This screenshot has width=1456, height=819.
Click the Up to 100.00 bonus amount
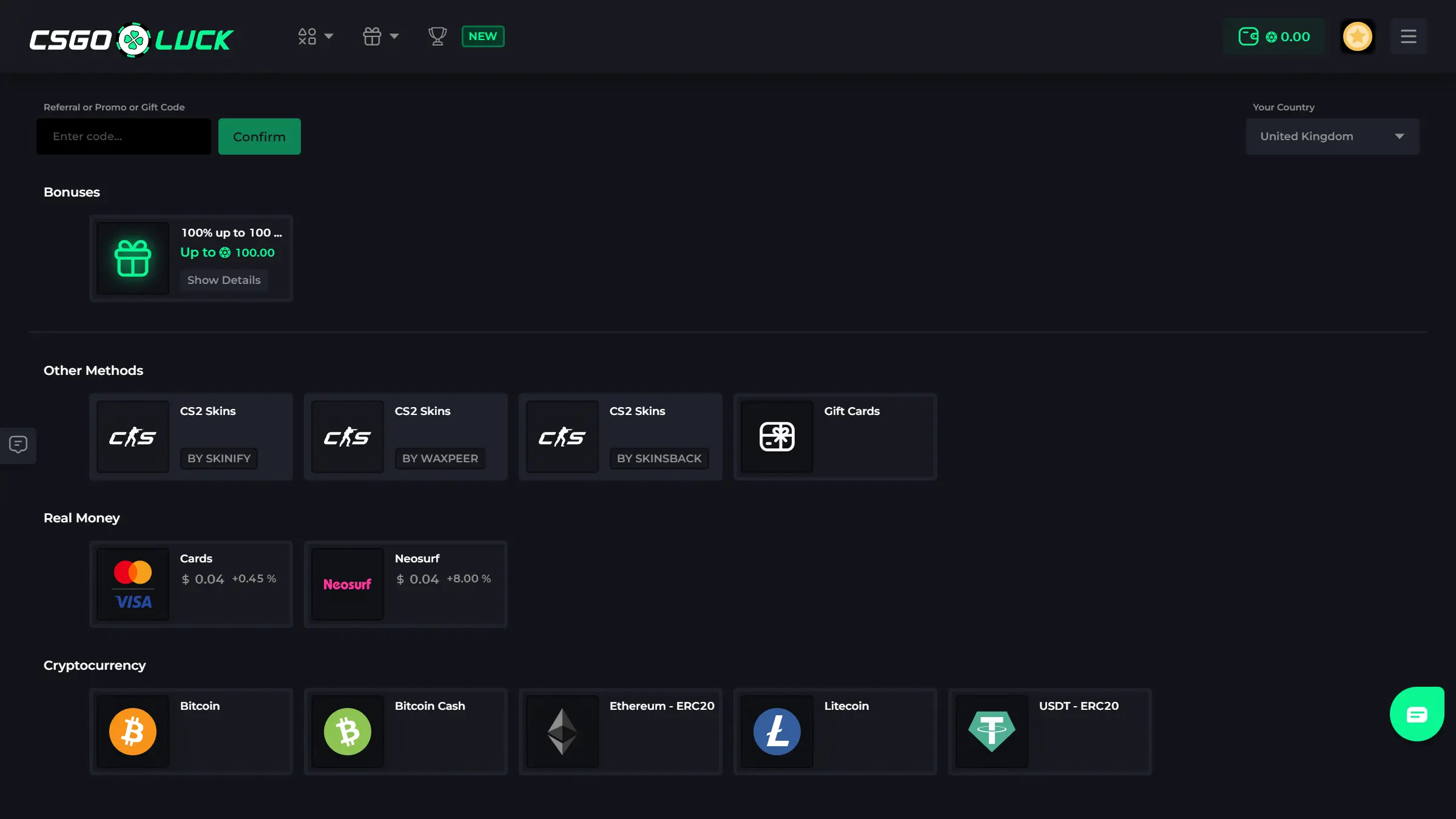227,252
